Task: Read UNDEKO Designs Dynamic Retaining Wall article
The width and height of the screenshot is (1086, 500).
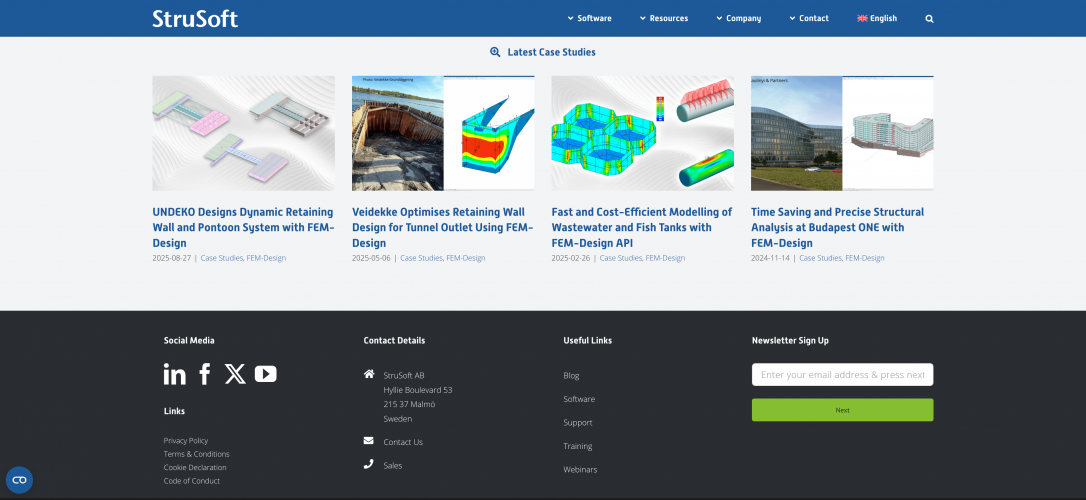Action: pos(243,227)
